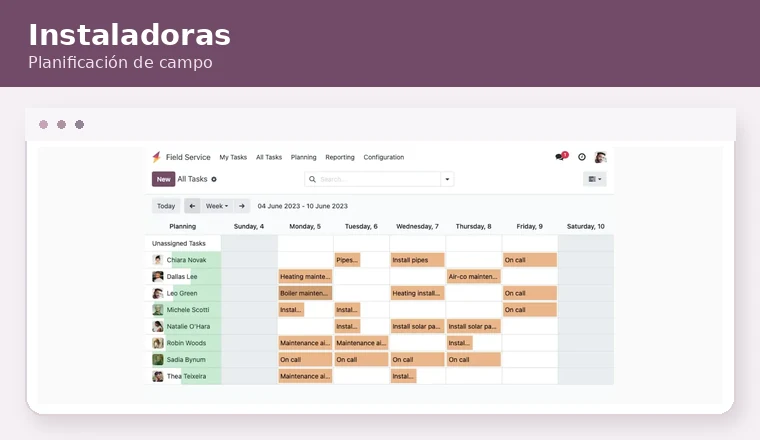The height and width of the screenshot is (440, 760).
Task: Click the gear icon next to All Tasks
Action: (x=214, y=179)
